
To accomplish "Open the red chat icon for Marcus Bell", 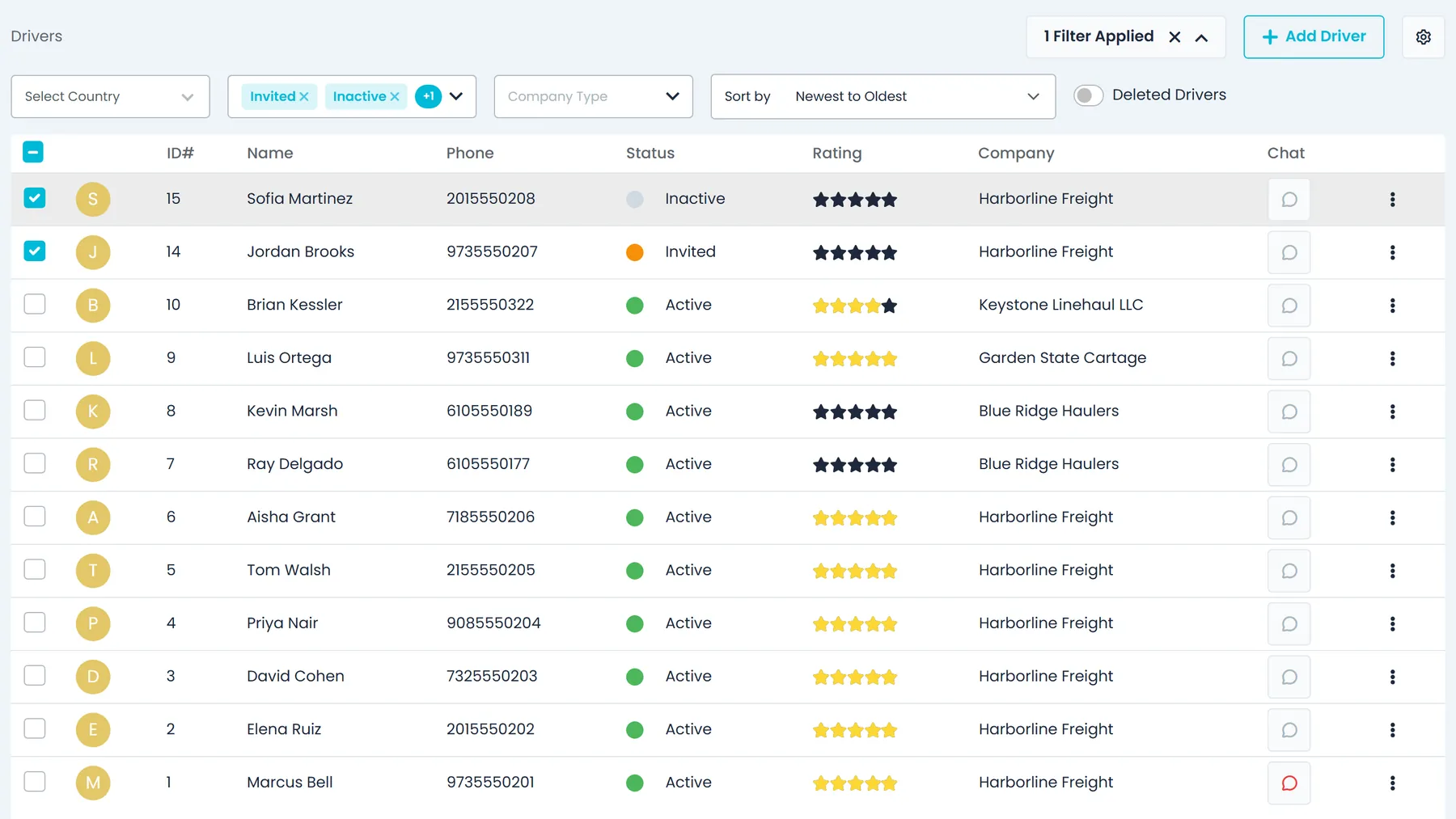I will 1289,783.
